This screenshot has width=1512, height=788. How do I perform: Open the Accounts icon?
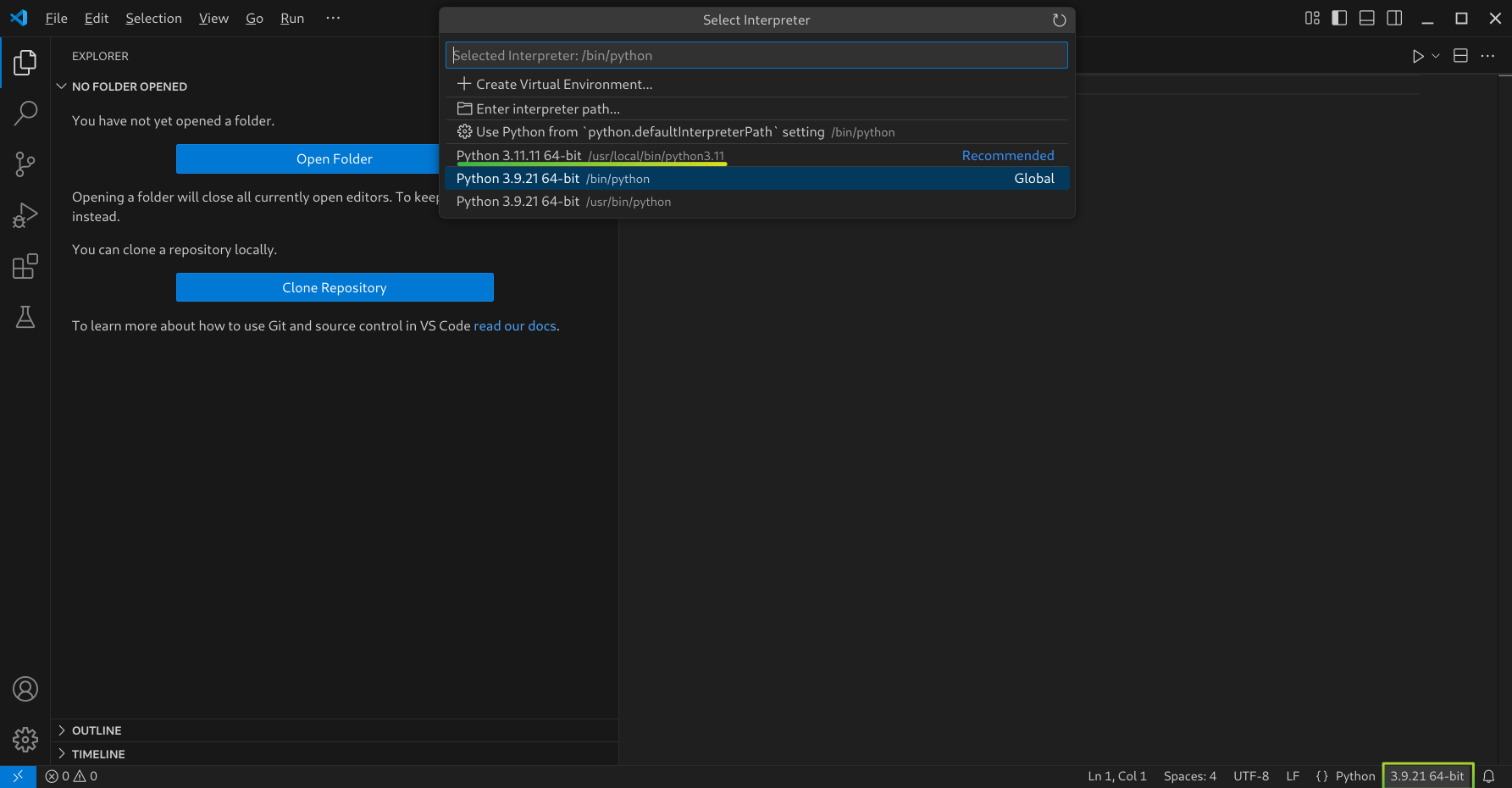25,689
